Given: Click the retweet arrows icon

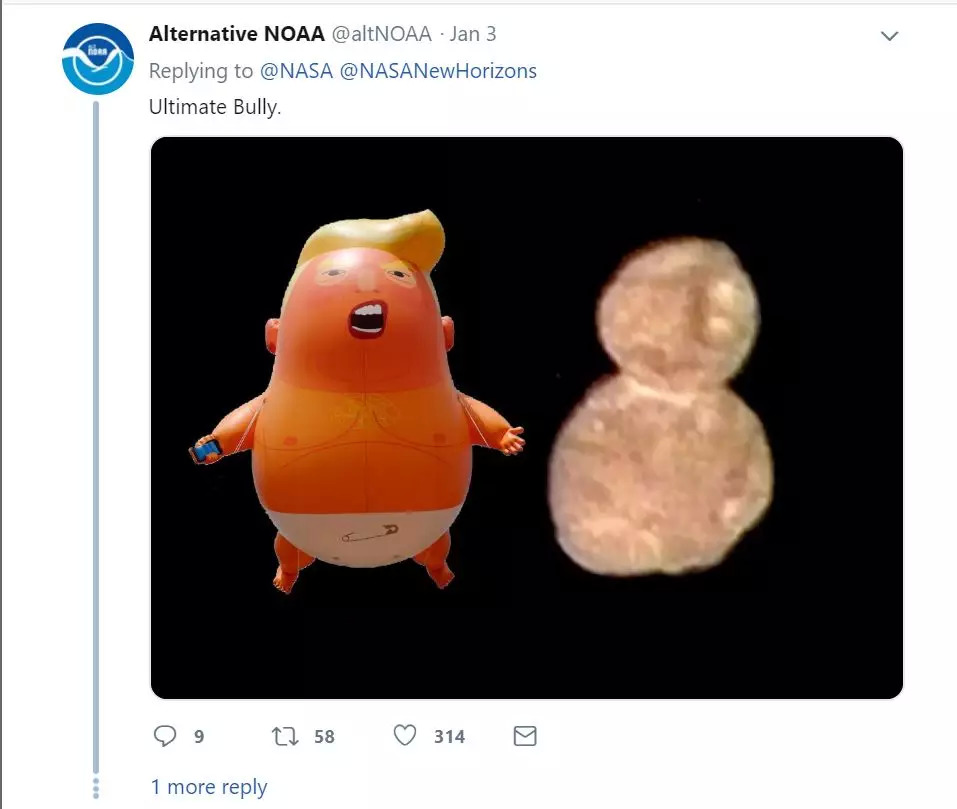Looking at the screenshot, I should [285, 736].
